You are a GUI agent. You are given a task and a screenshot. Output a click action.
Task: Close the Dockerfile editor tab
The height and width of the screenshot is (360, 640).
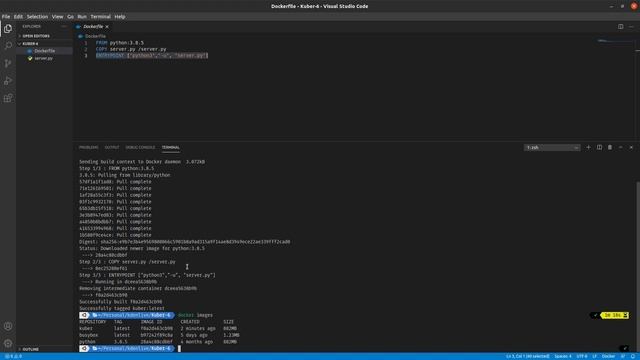[x=107, y=27]
